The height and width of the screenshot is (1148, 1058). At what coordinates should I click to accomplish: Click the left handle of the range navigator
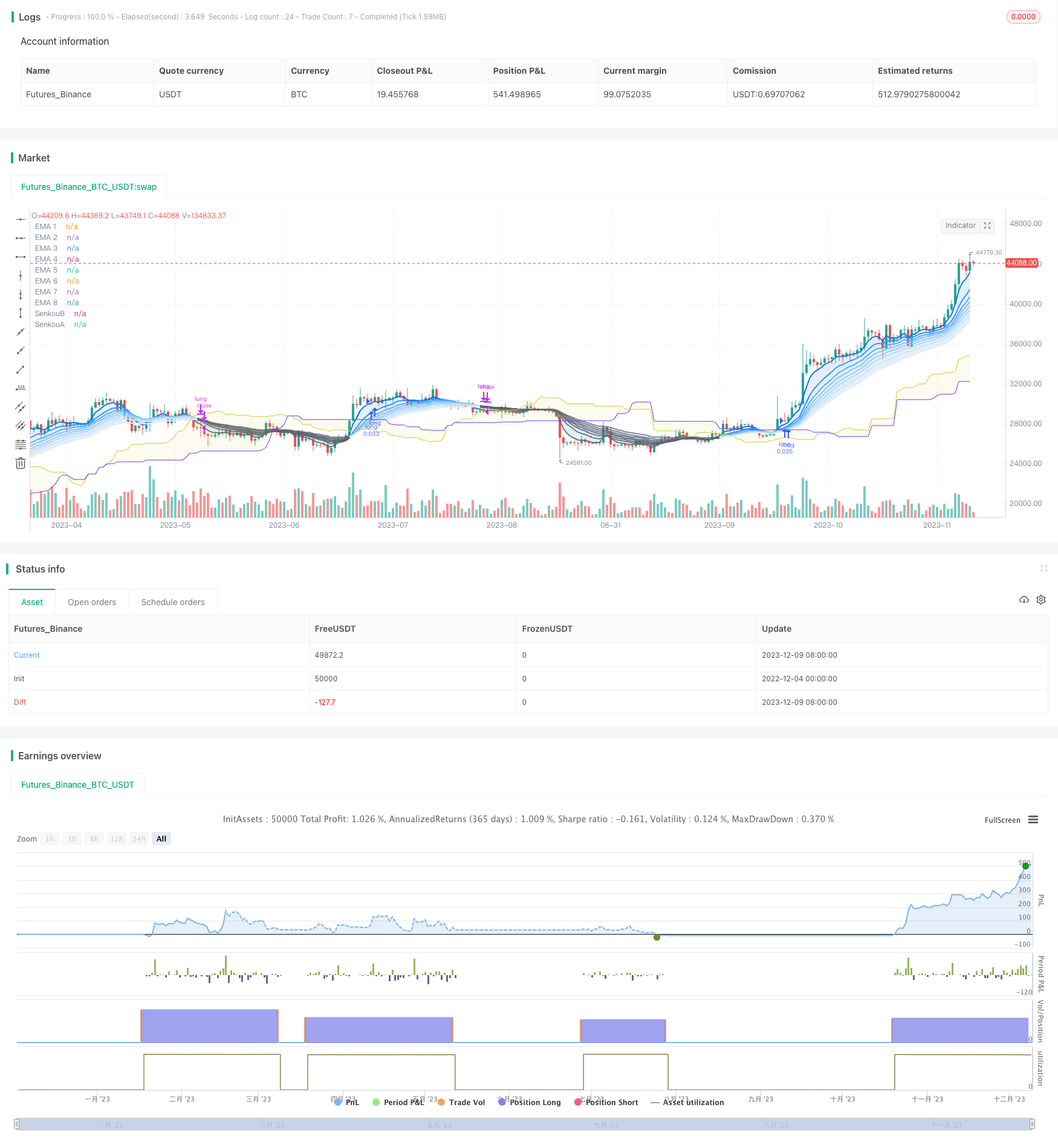pyautogui.click(x=17, y=1124)
